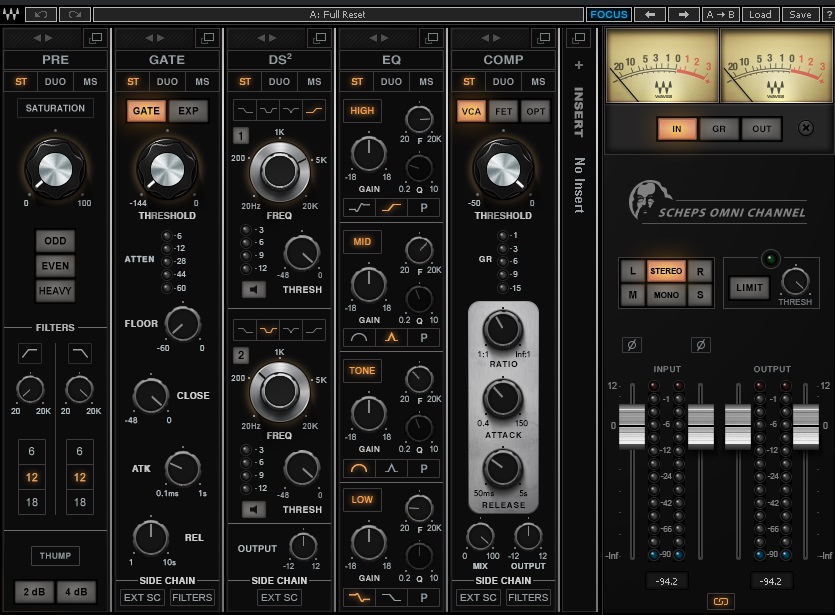Toggle SATURATION on in PRE module
The image size is (835, 615).
point(55,108)
